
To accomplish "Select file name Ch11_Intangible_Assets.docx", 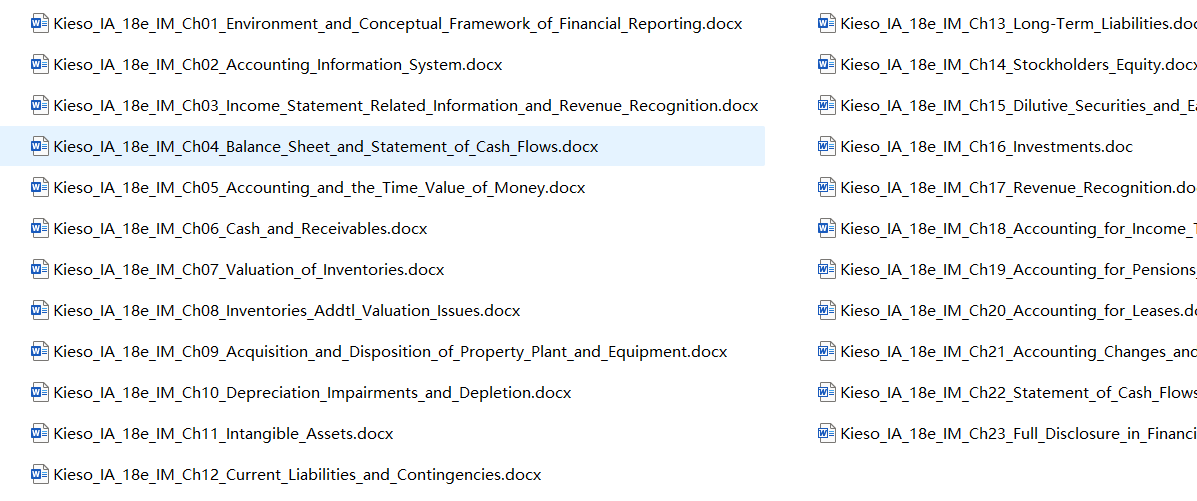I will tap(224, 435).
